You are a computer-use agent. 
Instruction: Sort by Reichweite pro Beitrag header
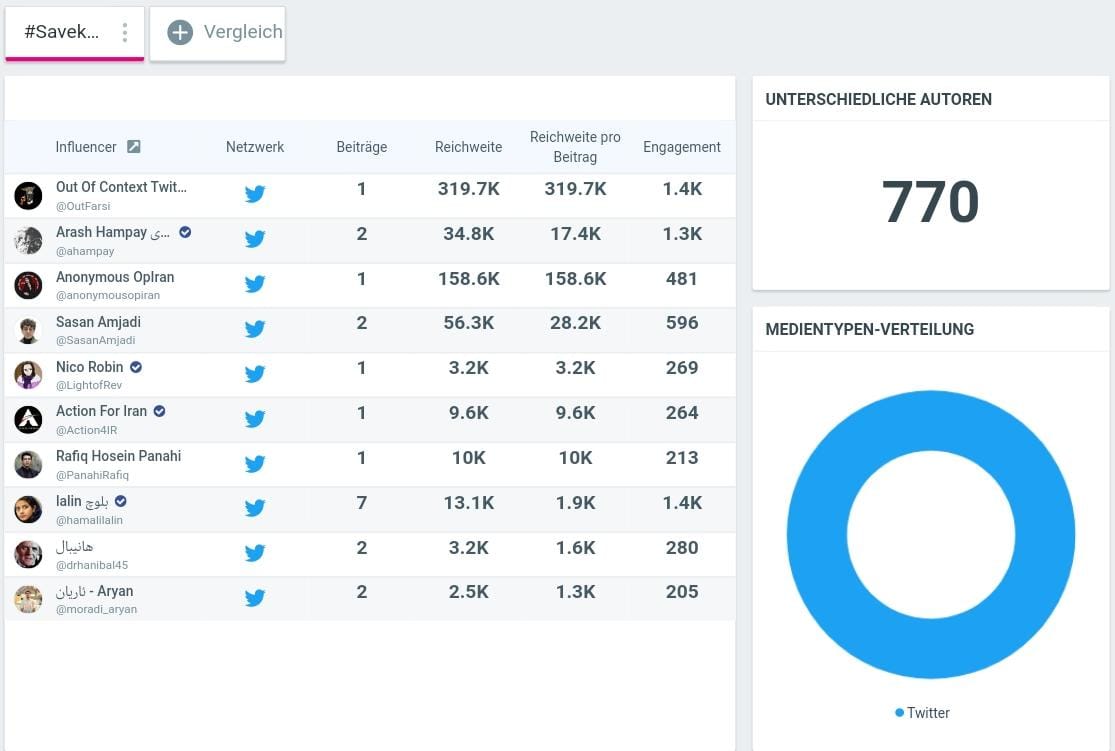pos(575,147)
